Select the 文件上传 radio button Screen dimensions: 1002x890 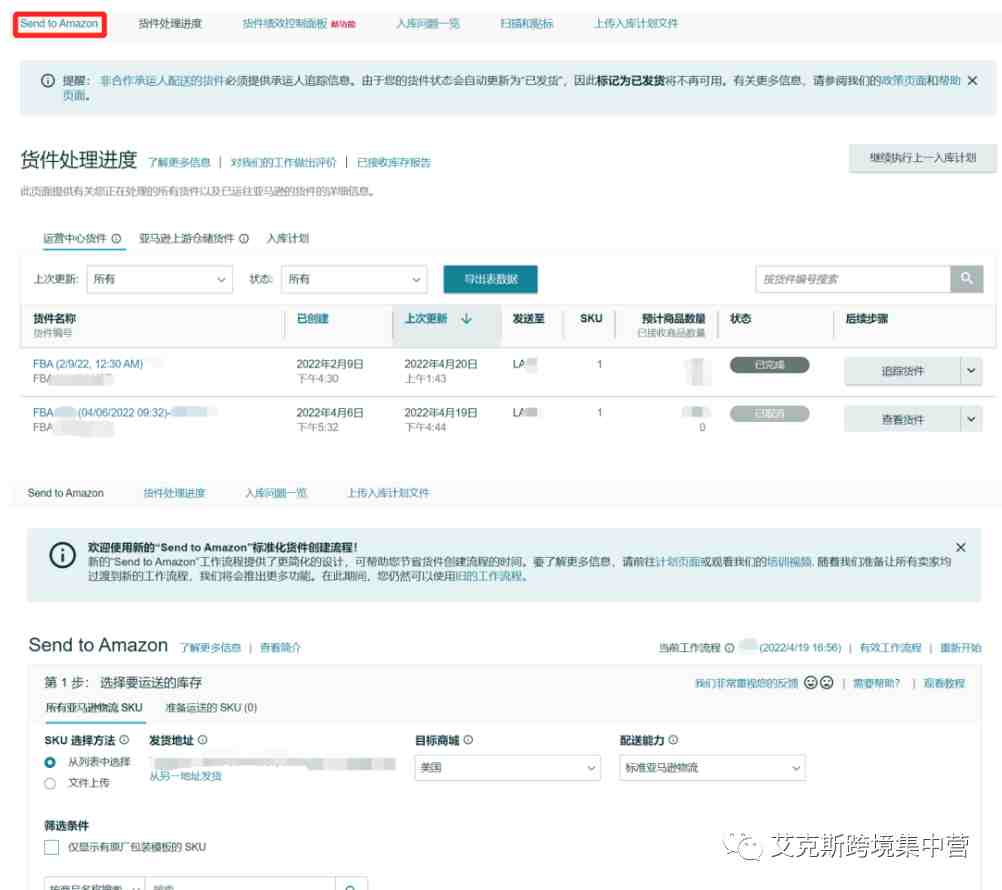[50, 783]
